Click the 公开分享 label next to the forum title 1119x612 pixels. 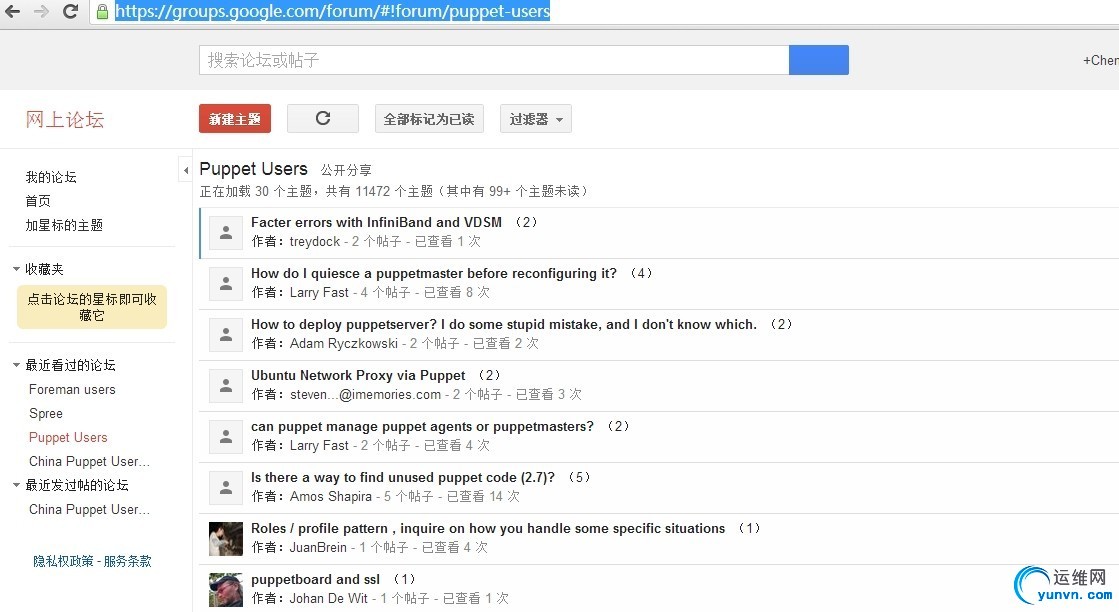346,170
